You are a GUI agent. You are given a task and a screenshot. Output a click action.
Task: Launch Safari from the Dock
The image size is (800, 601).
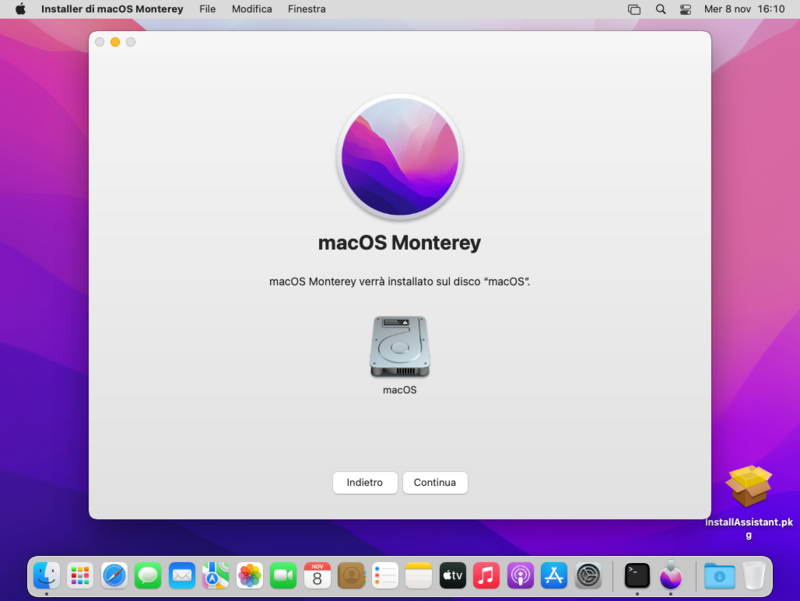[114, 575]
